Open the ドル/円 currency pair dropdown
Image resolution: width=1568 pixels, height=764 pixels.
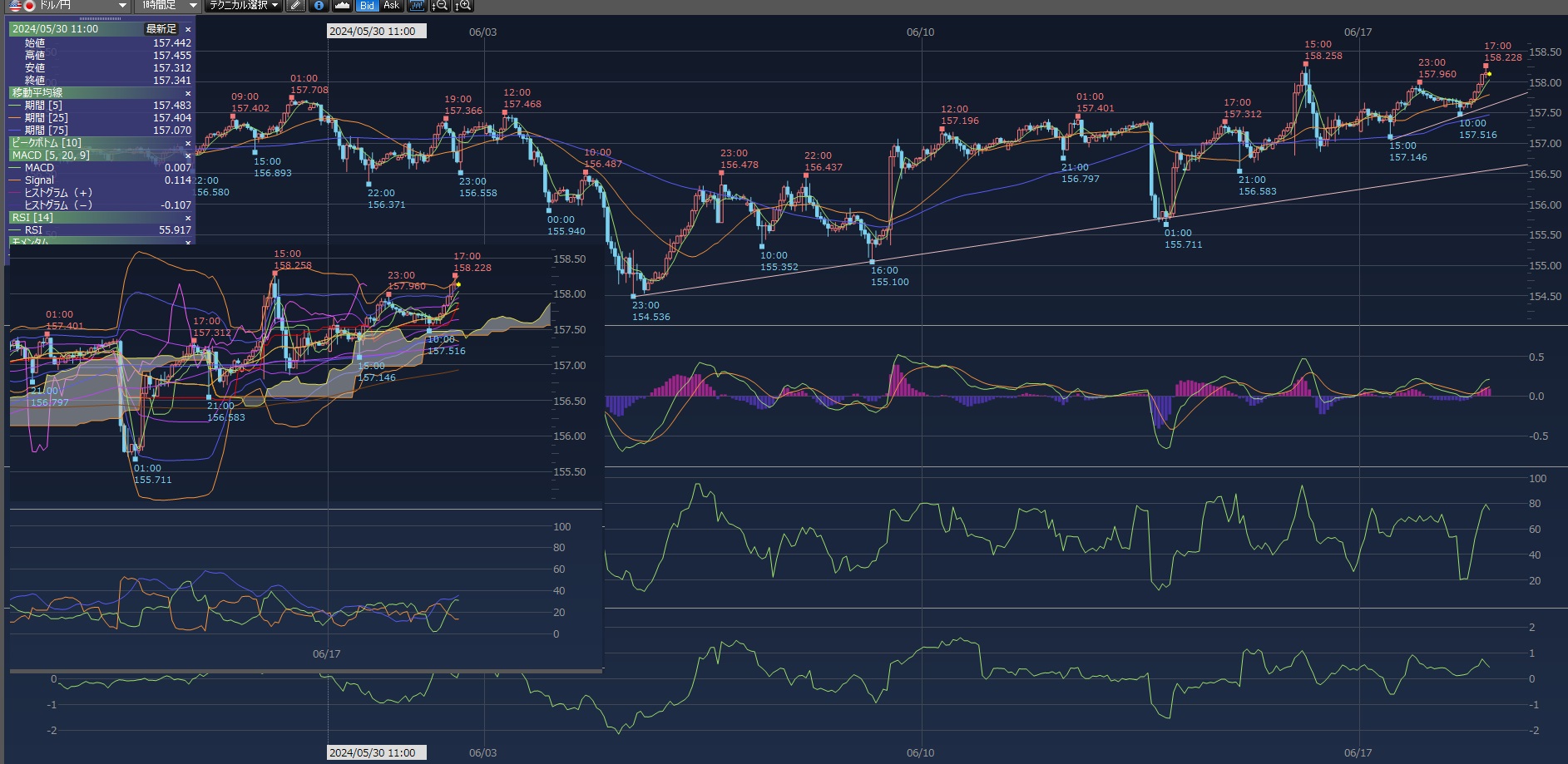tap(122, 5)
